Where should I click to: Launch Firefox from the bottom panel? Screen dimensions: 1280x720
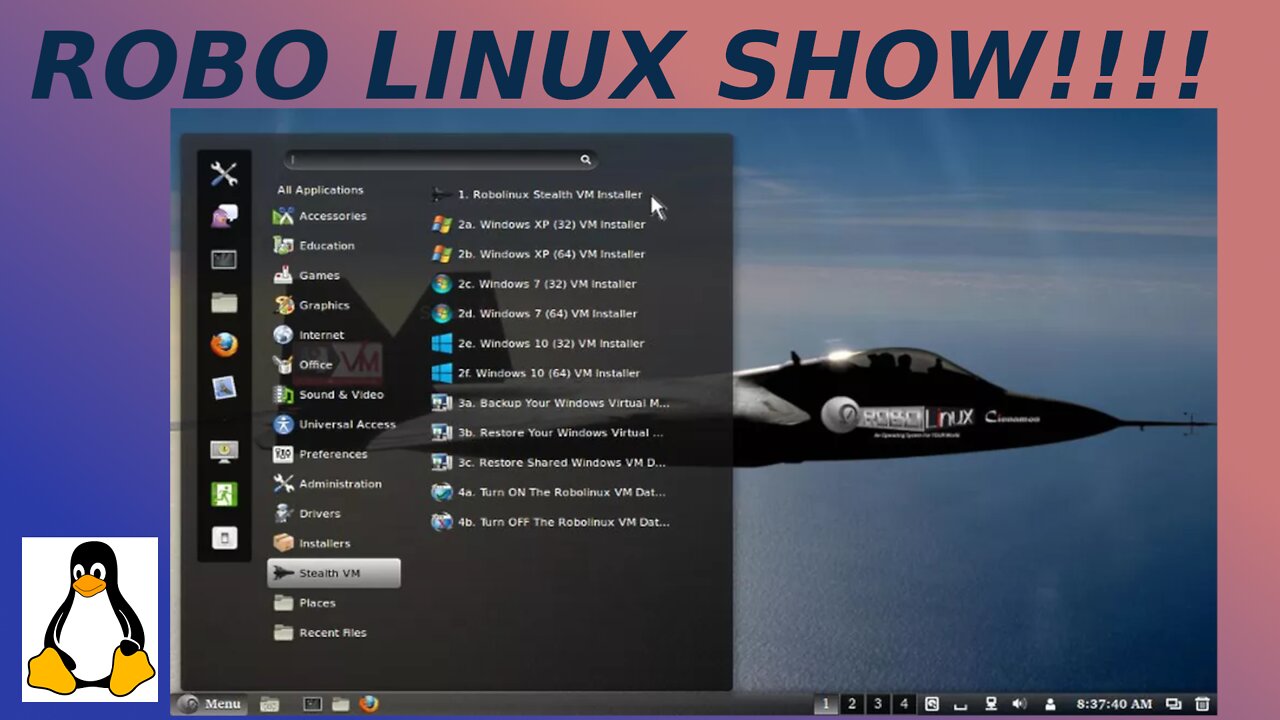[x=369, y=704]
